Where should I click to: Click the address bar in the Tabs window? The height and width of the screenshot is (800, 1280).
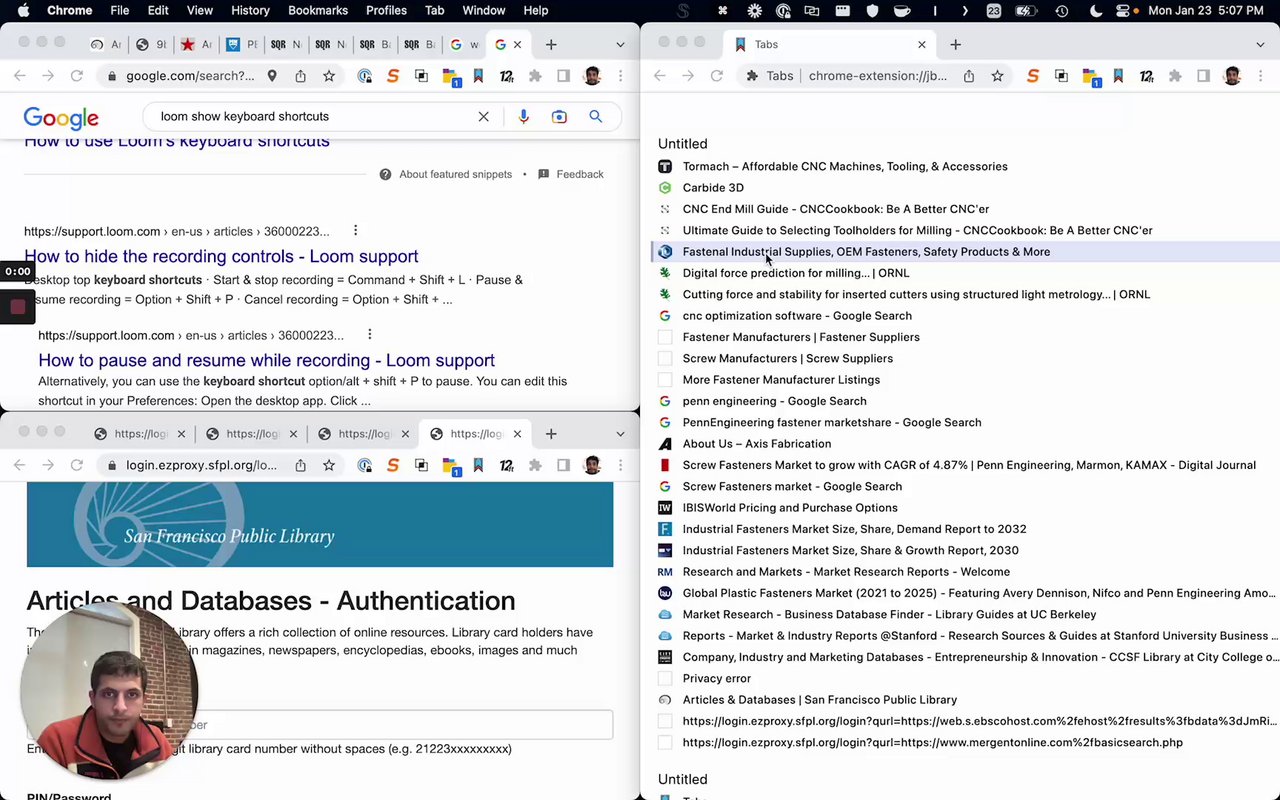875,76
